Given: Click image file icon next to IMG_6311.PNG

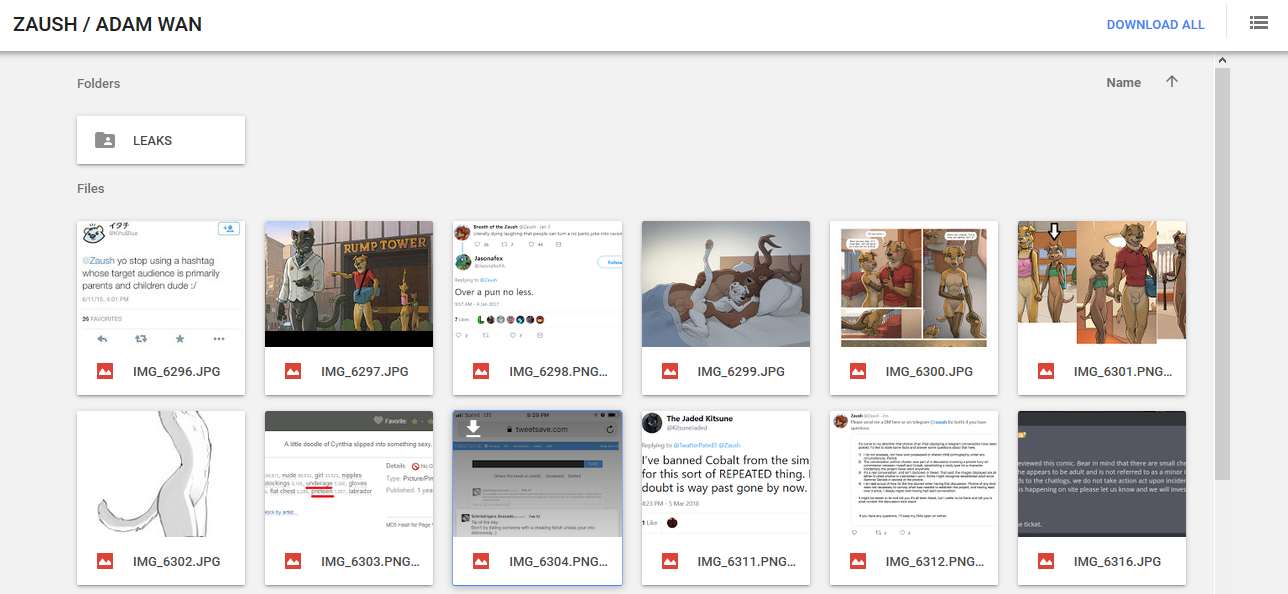Looking at the screenshot, I should point(669,561).
